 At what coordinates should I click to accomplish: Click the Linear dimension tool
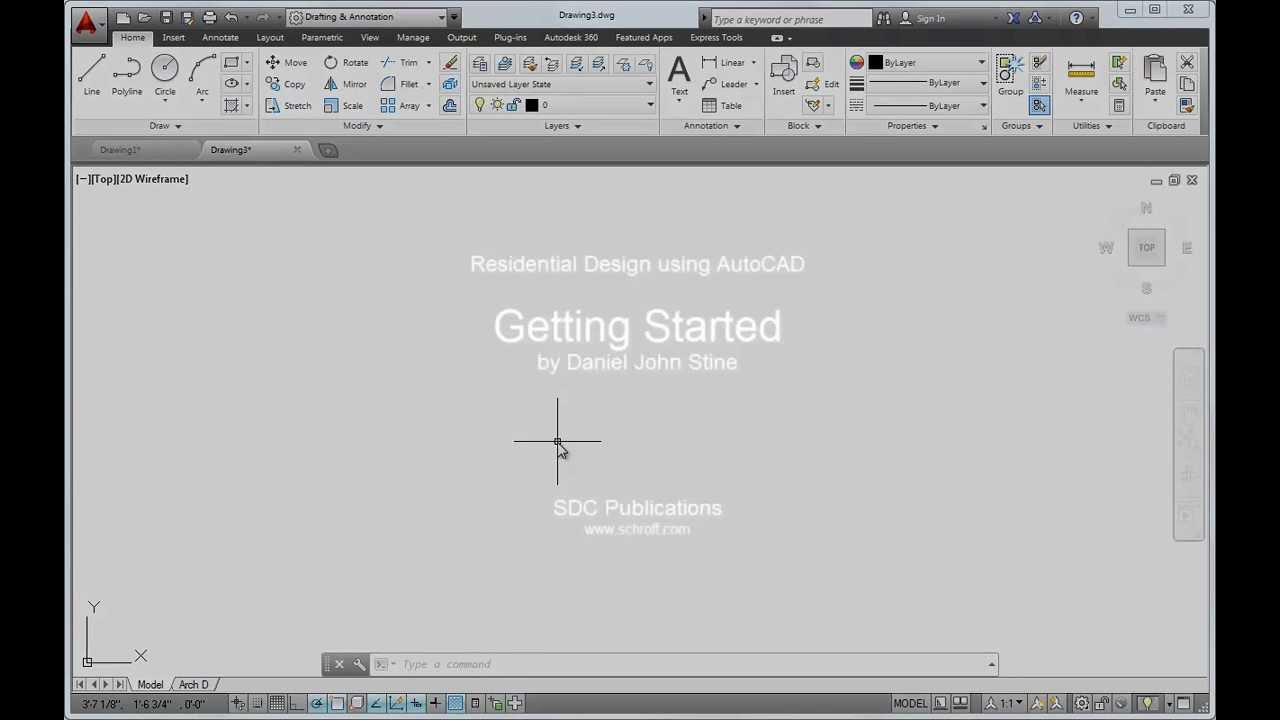(723, 62)
